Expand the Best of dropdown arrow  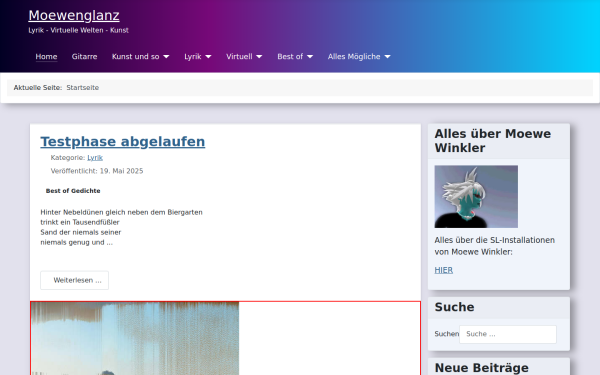pyautogui.click(x=310, y=57)
